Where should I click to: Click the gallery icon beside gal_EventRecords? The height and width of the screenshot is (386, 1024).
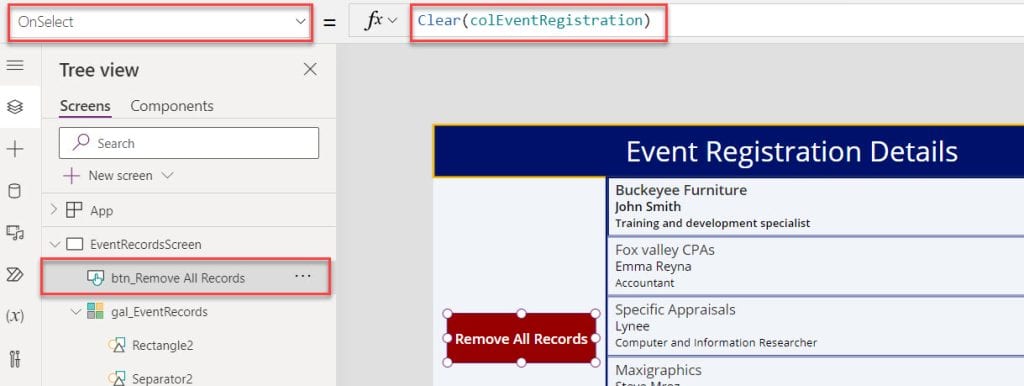pyautogui.click(x=95, y=312)
